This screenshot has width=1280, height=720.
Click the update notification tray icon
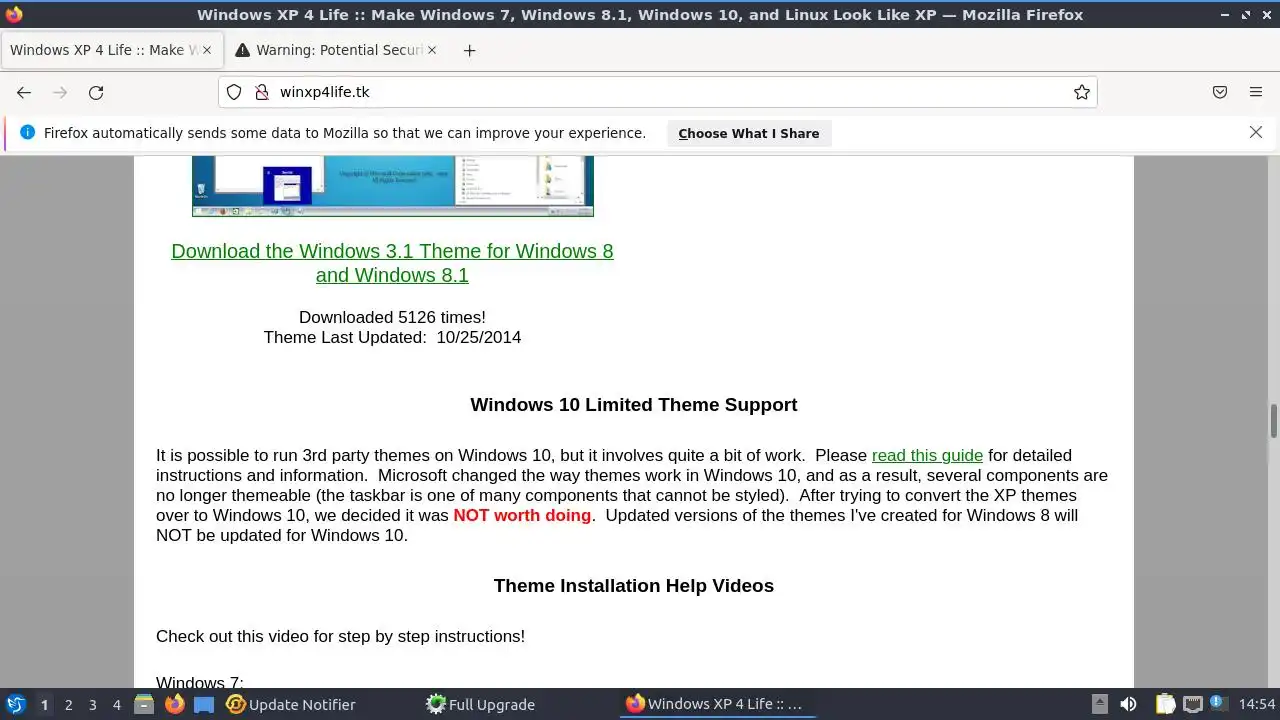pos(1218,704)
